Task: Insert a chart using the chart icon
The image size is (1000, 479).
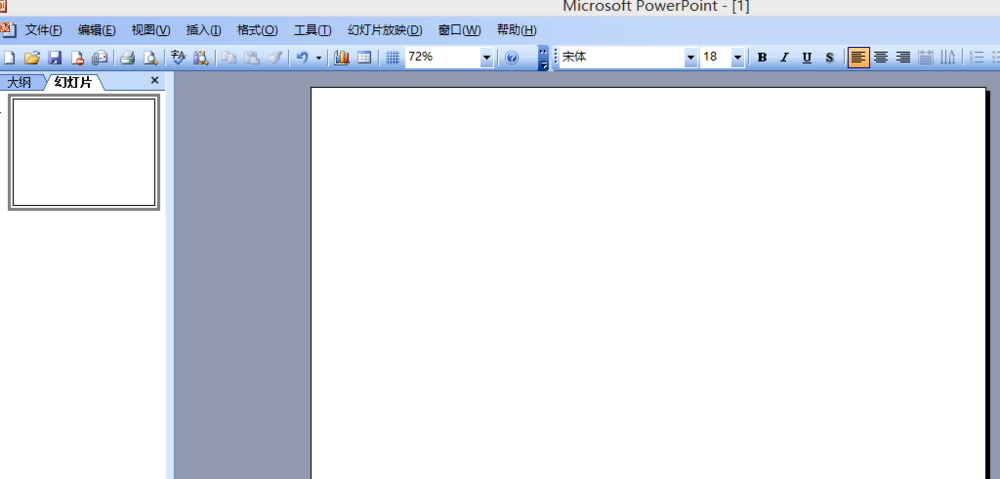Action: pos(341,58)
